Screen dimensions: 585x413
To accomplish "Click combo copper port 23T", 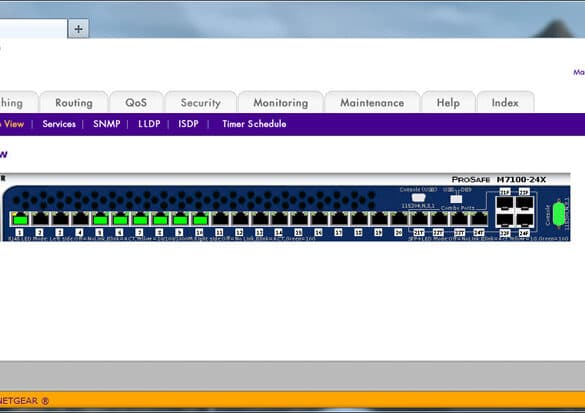I will (x=459, y=219).
